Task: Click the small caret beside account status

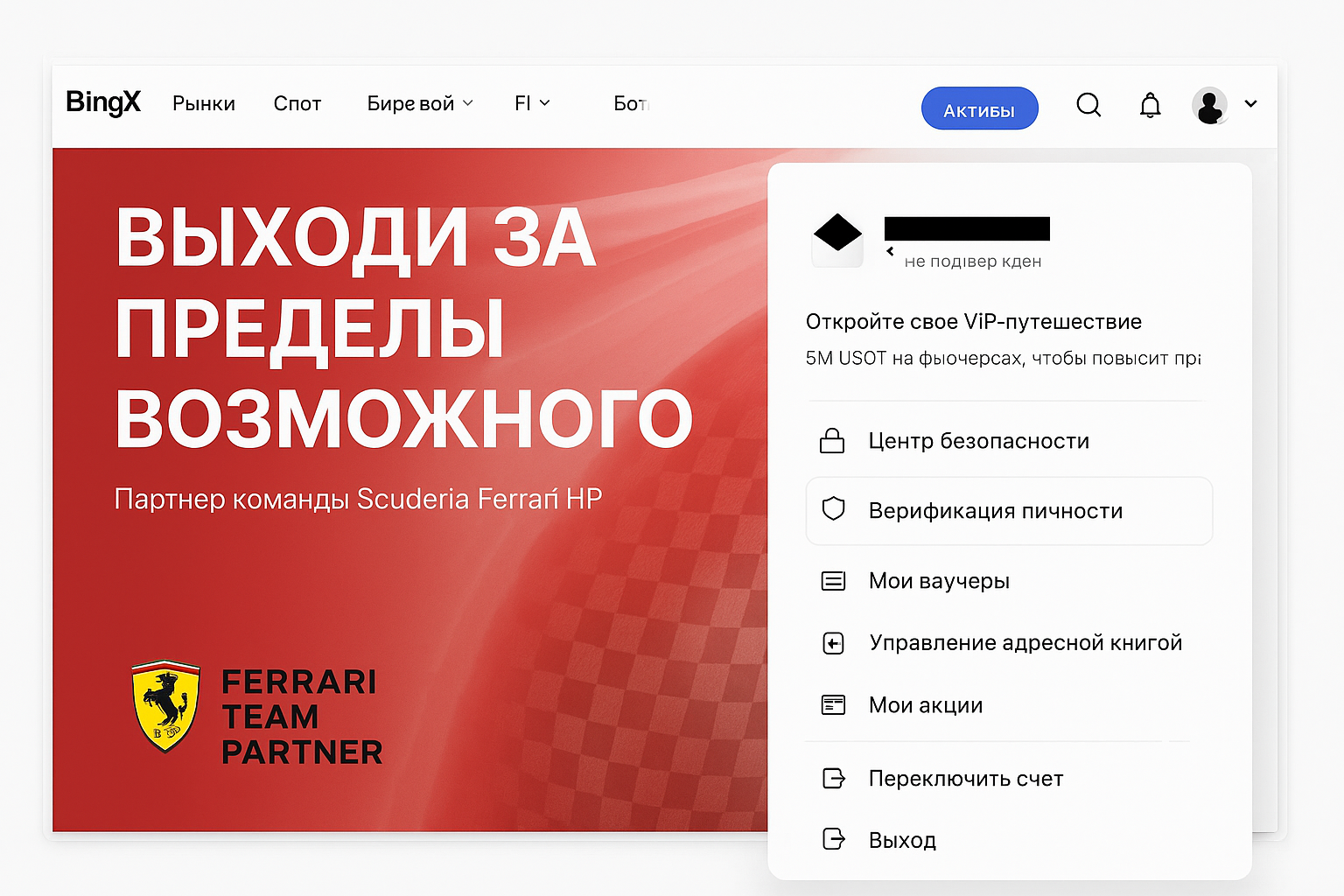Action: pos(890,251)
